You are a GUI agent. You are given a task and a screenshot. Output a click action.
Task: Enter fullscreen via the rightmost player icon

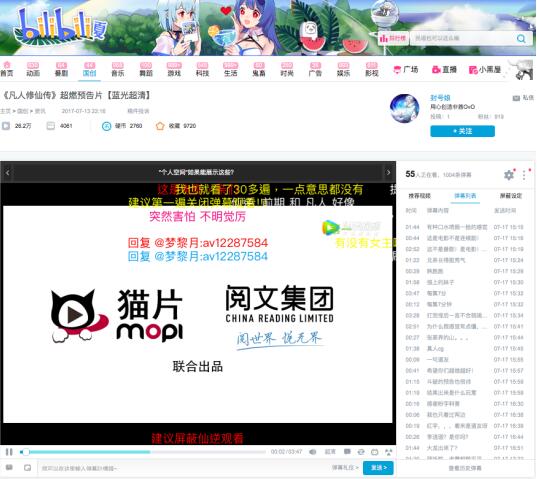tap(388, 452)
